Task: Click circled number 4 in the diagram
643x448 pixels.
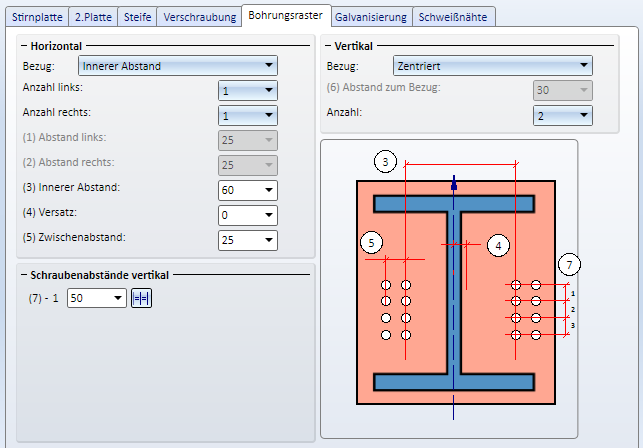Action: click(499, 244)
